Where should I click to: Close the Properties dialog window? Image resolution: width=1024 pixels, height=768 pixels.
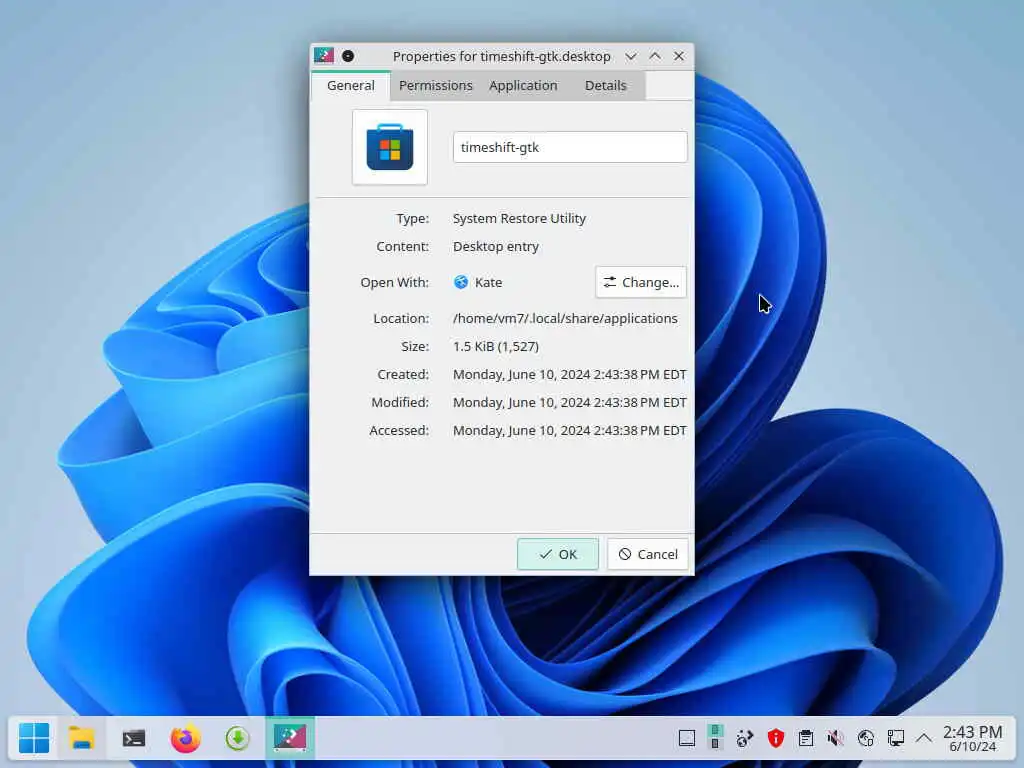[679, 56]
